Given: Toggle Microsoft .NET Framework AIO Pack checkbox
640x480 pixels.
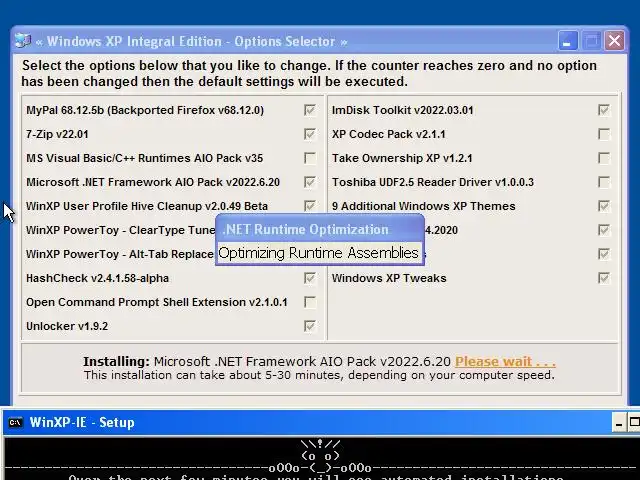Looking at the screenshot, I should click(310, 182).
